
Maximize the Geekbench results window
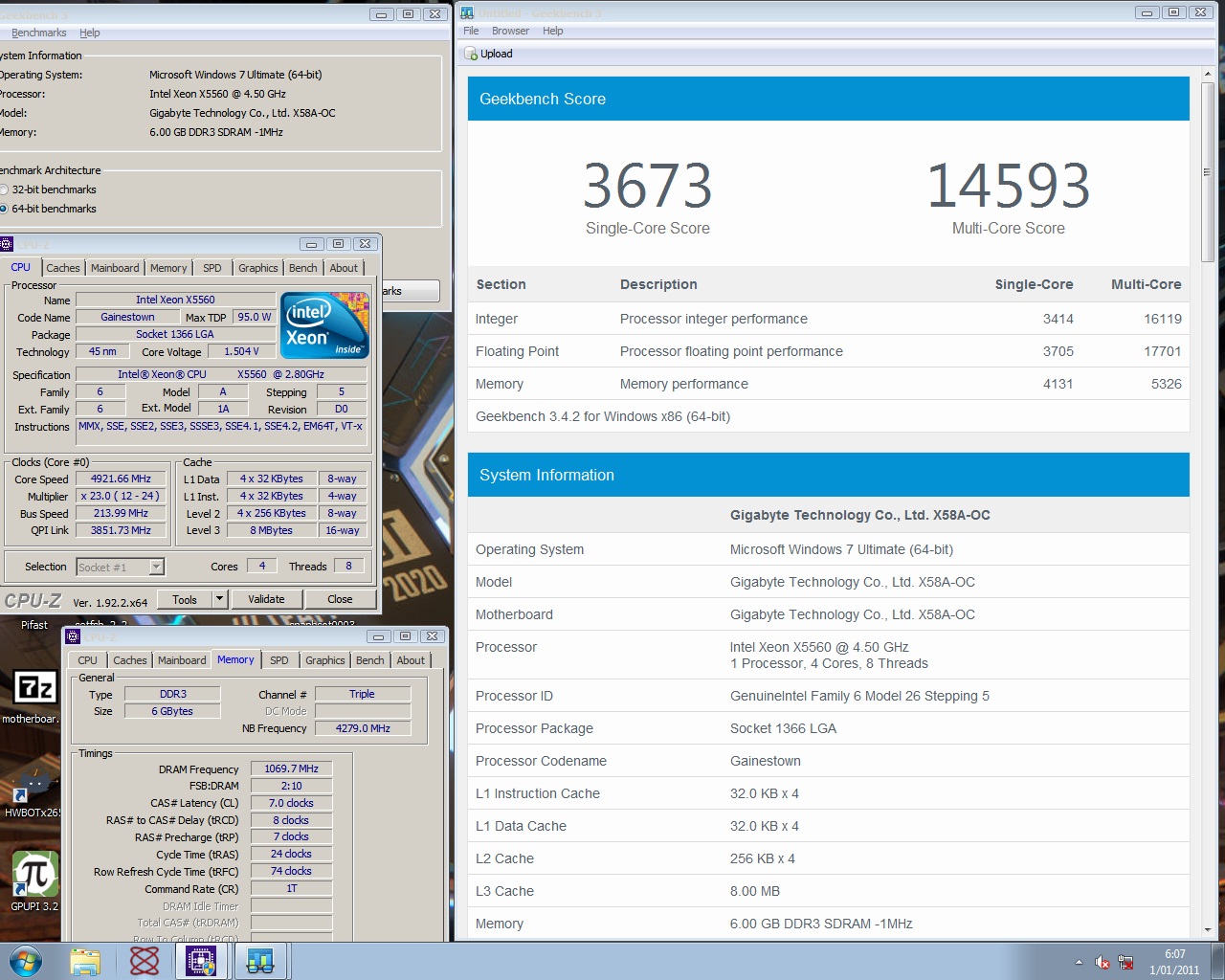coord(1173,12)
